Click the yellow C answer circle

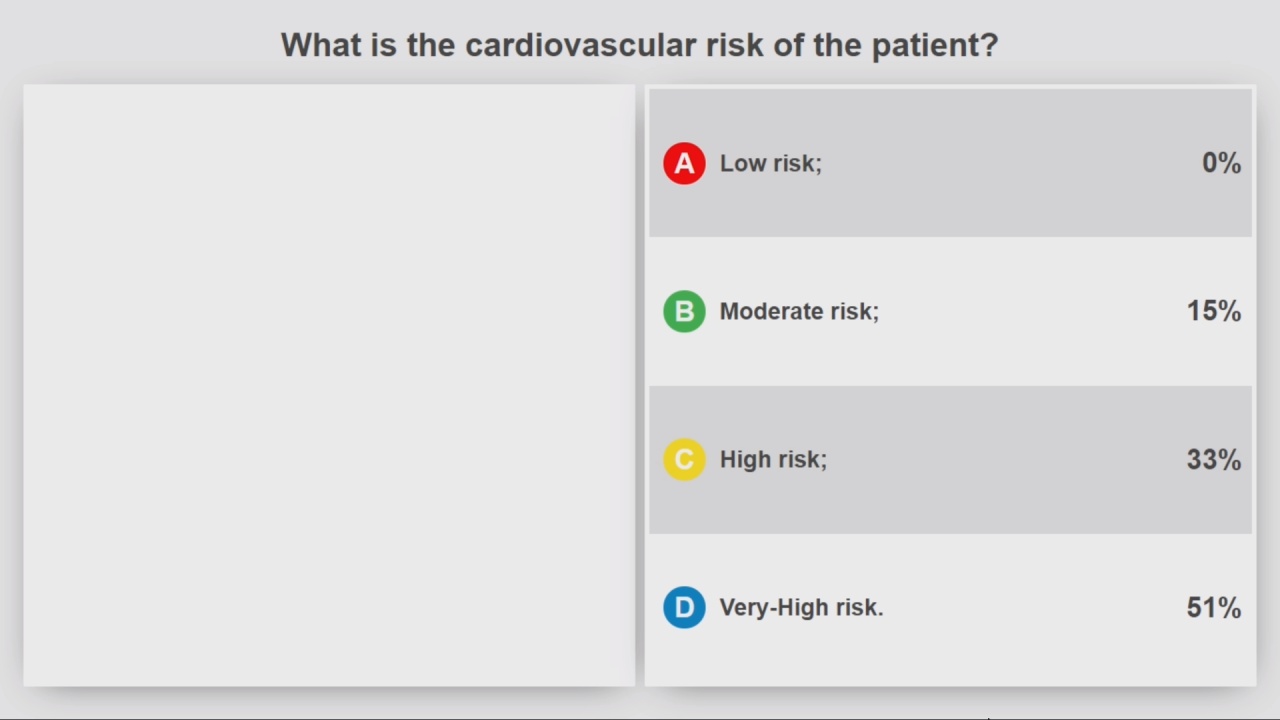684,459
